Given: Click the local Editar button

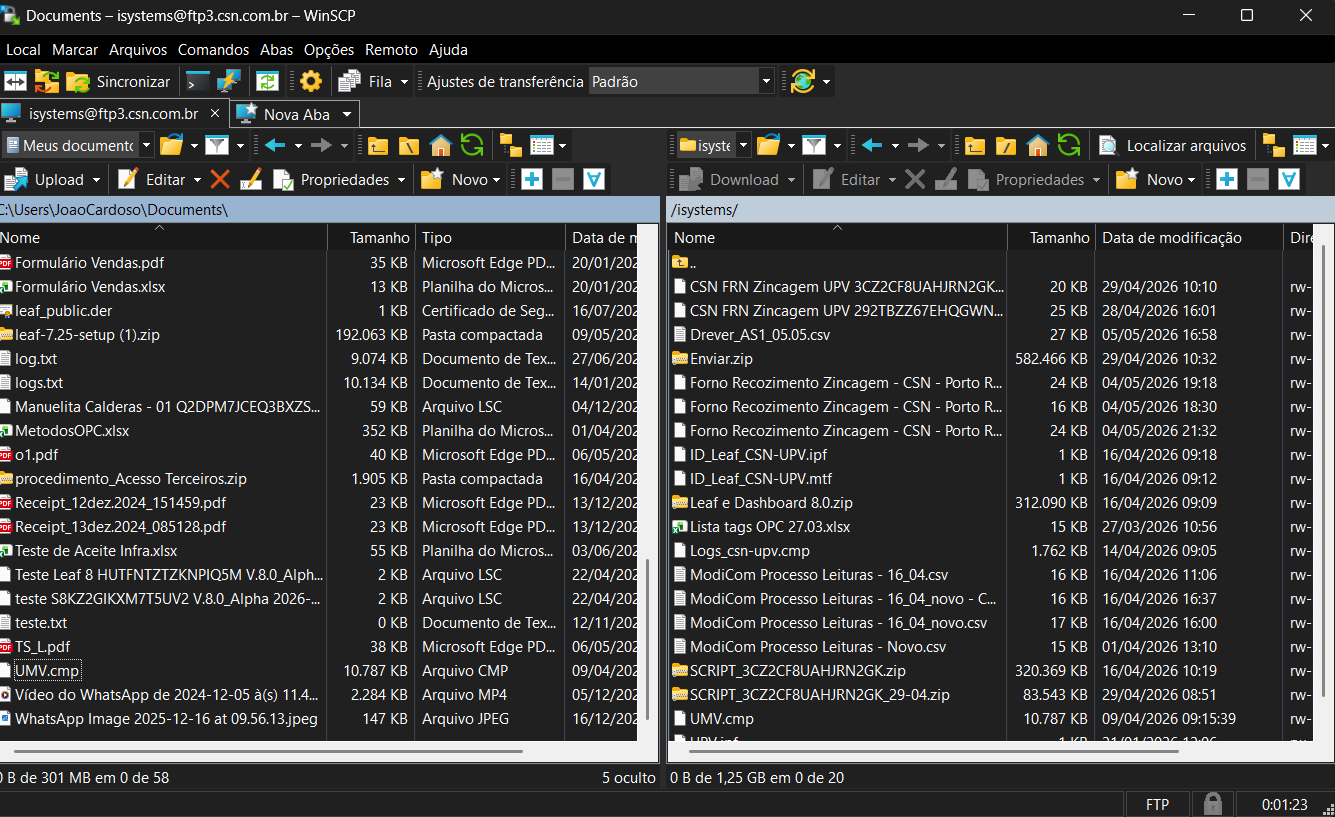Looking at the screenshot, I should pyautogui.click(x=153, y=180).
